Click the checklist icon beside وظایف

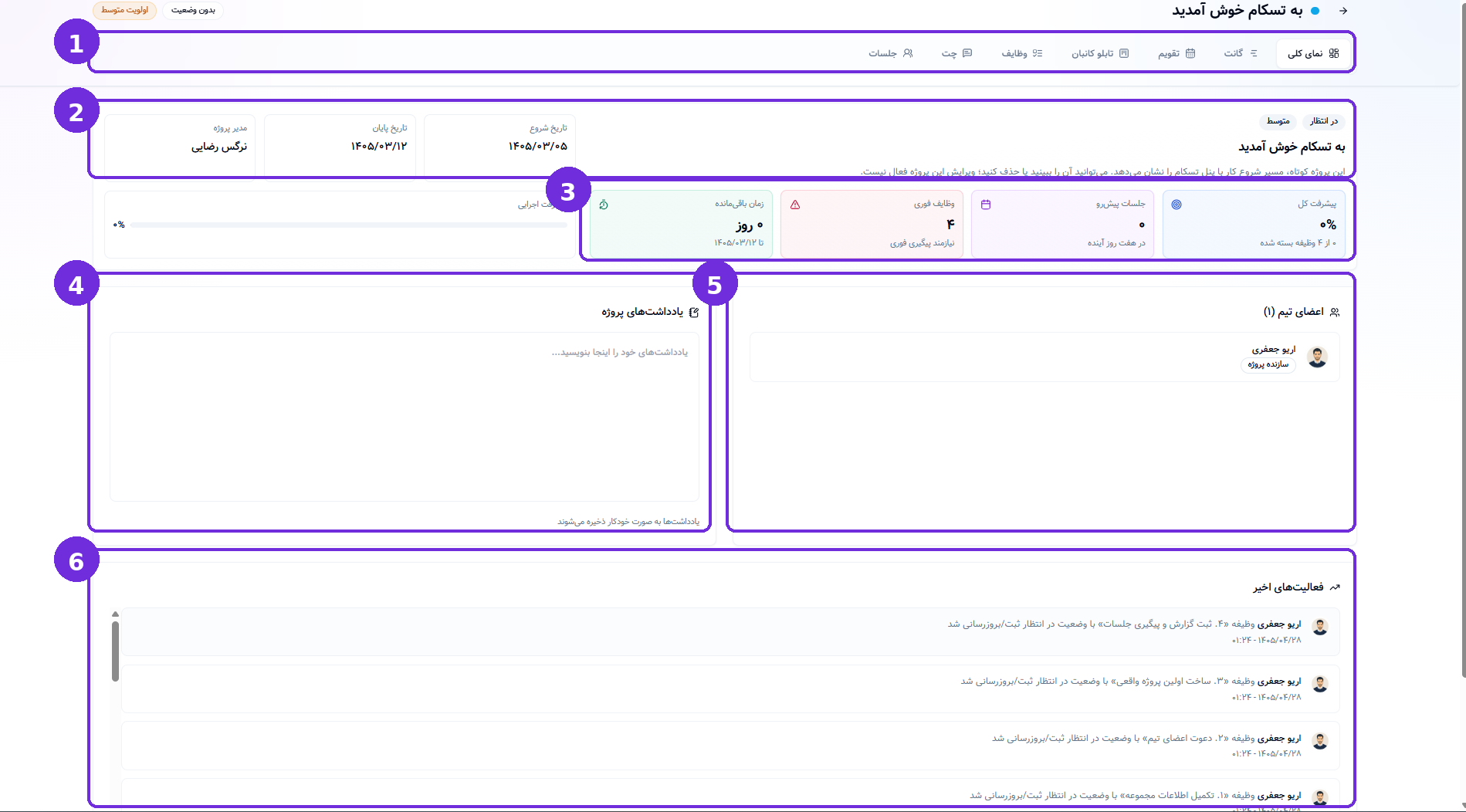pyautogui.click(x=1038, y=53)
